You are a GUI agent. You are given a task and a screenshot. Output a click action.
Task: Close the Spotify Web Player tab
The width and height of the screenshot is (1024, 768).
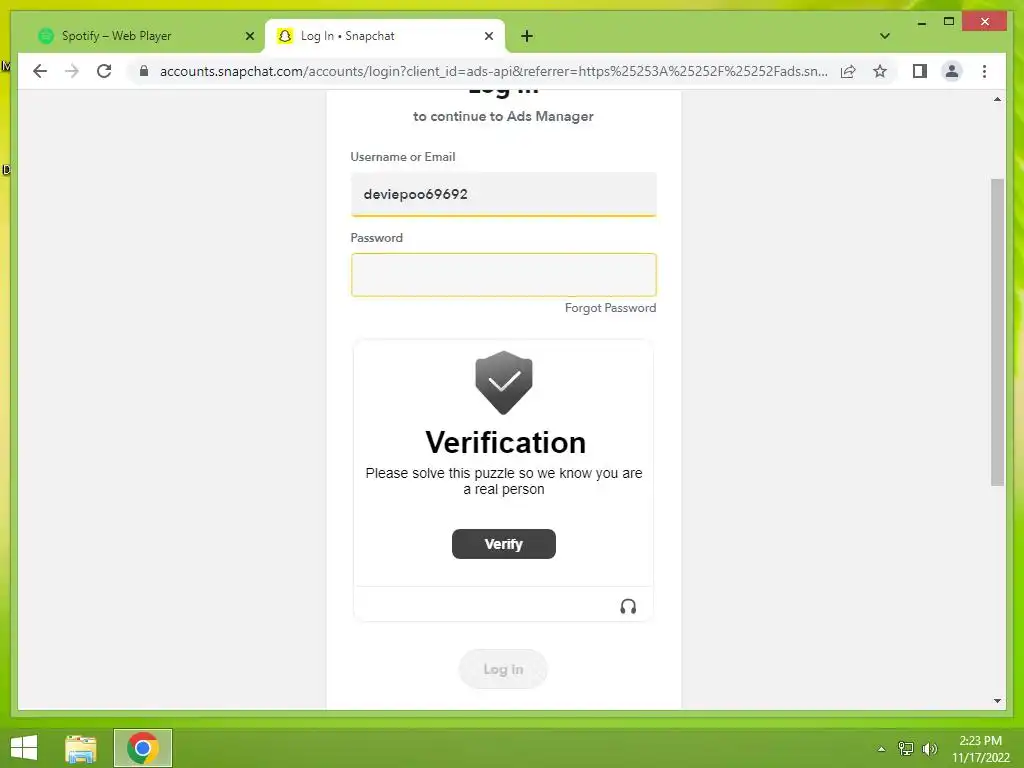pos(249,36)
